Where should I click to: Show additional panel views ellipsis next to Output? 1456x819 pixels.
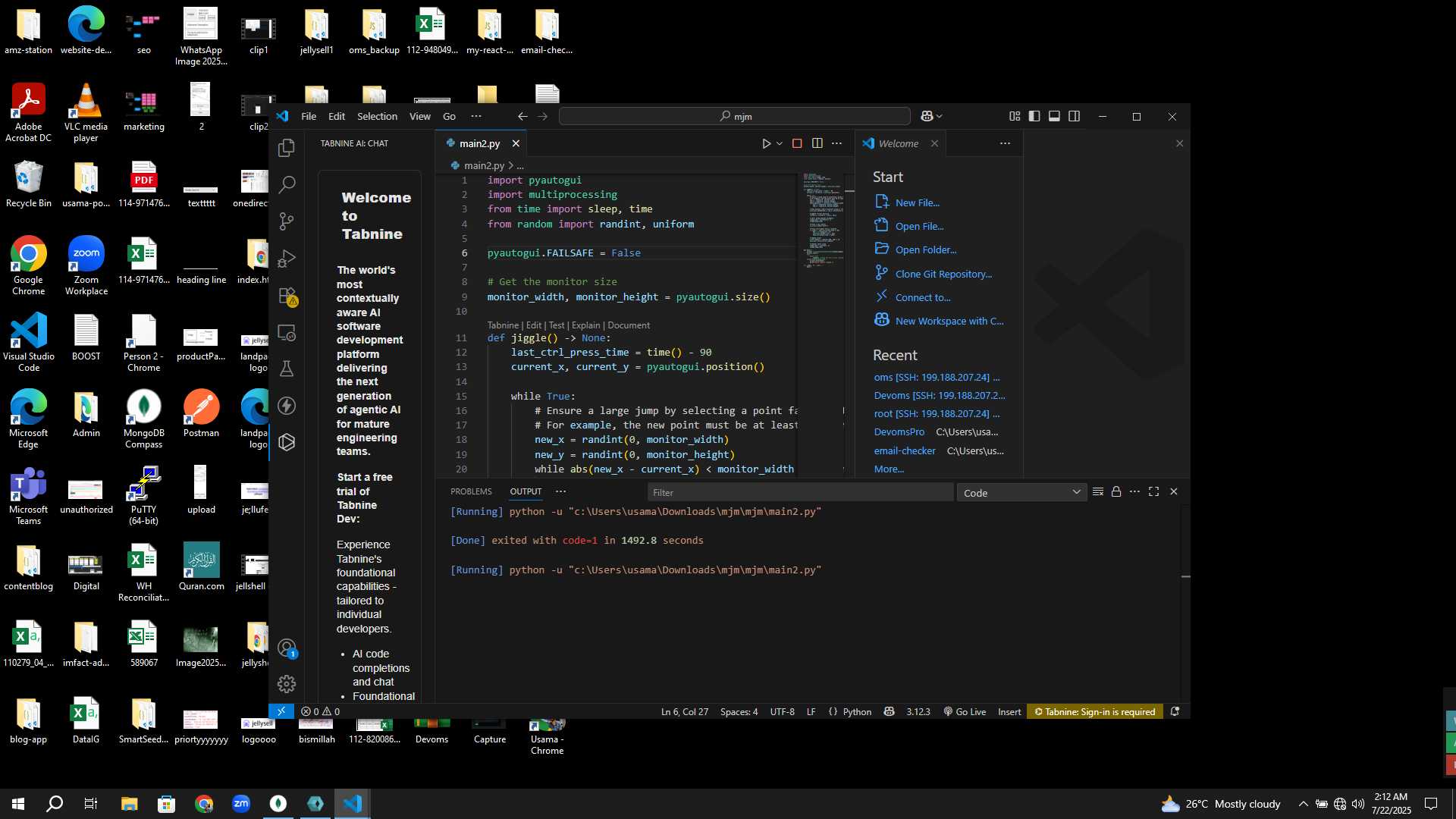[560, 491]
